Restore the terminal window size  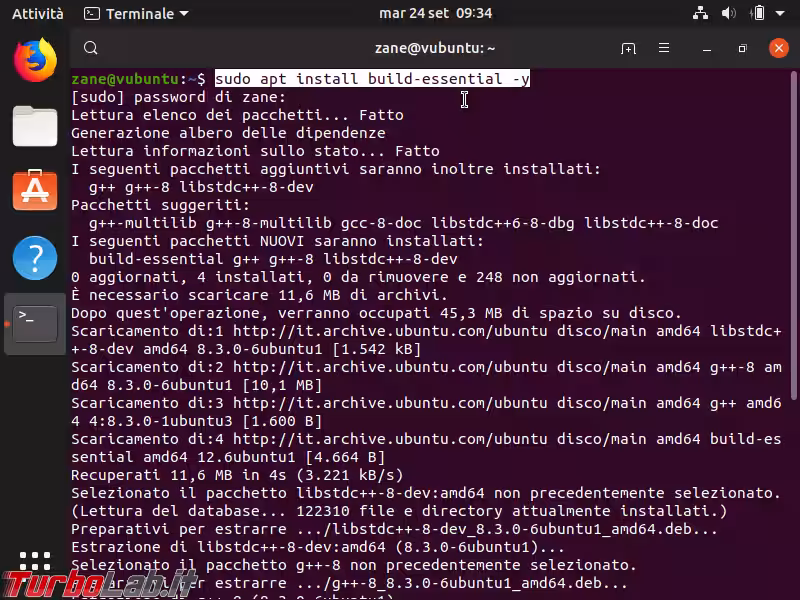tap(742, 48)
